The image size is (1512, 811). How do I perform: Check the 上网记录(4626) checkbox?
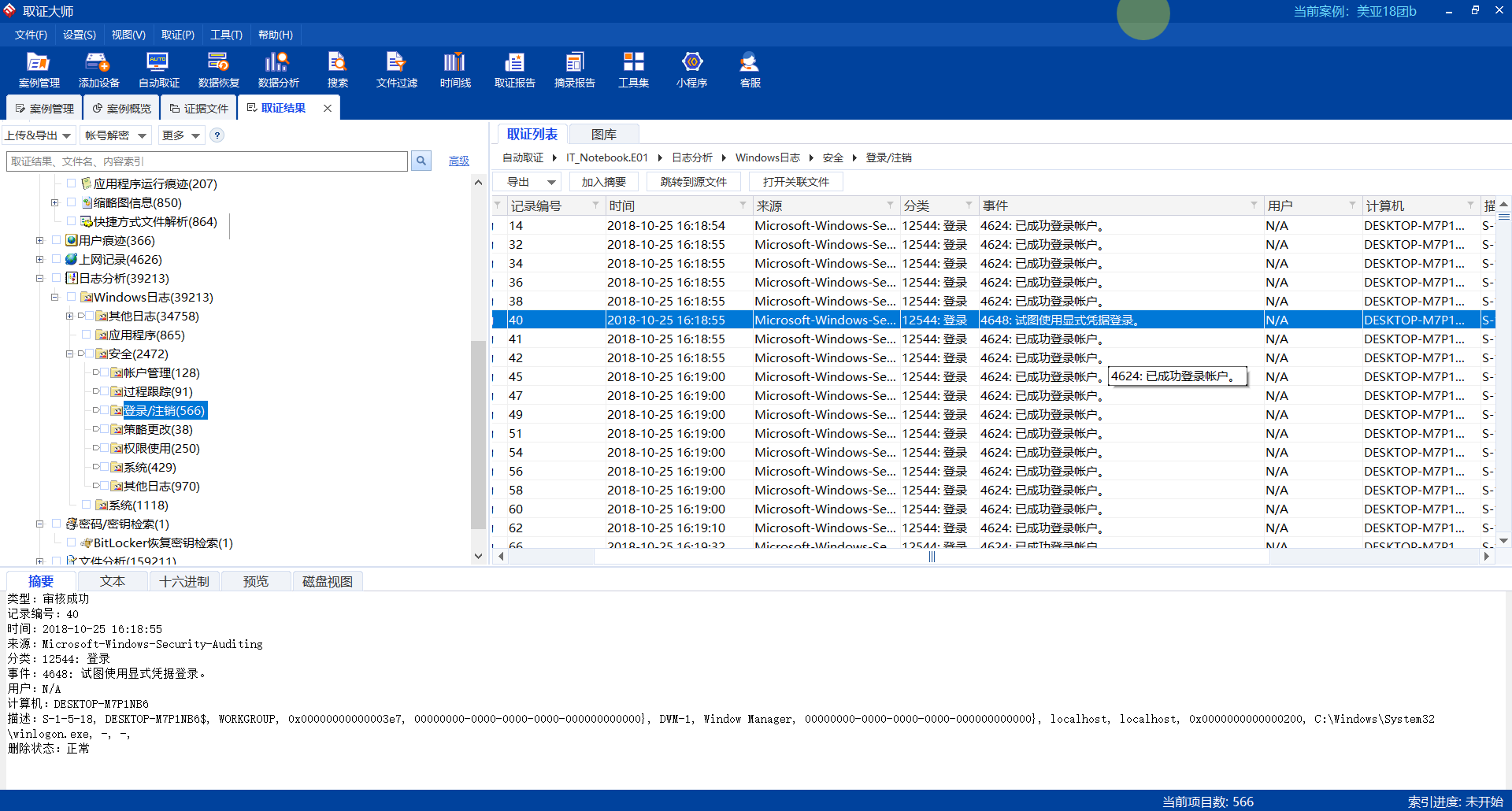click(57, 259)
